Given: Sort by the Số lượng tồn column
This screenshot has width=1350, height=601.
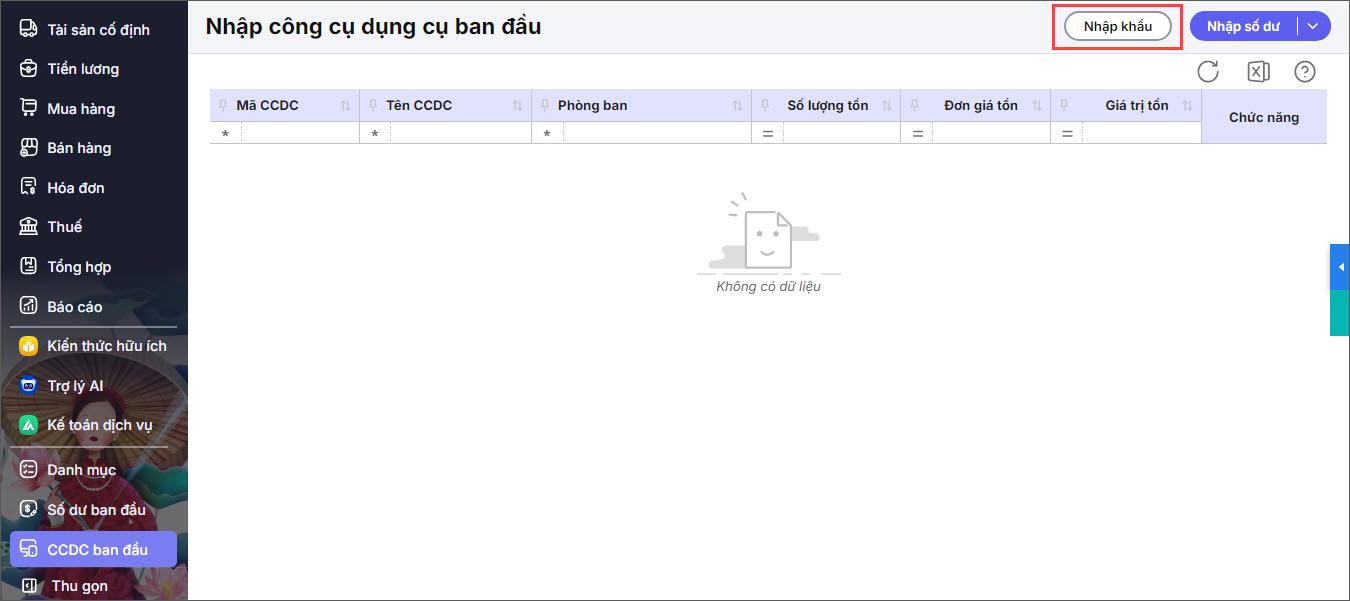Looking at the screenshot, I should 886,106.
